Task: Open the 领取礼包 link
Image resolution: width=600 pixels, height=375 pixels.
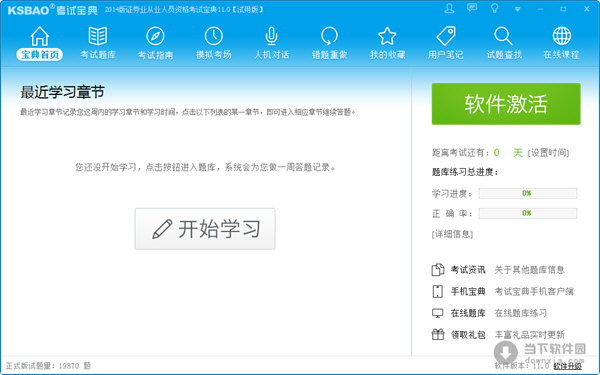Action: pos(468,335)
